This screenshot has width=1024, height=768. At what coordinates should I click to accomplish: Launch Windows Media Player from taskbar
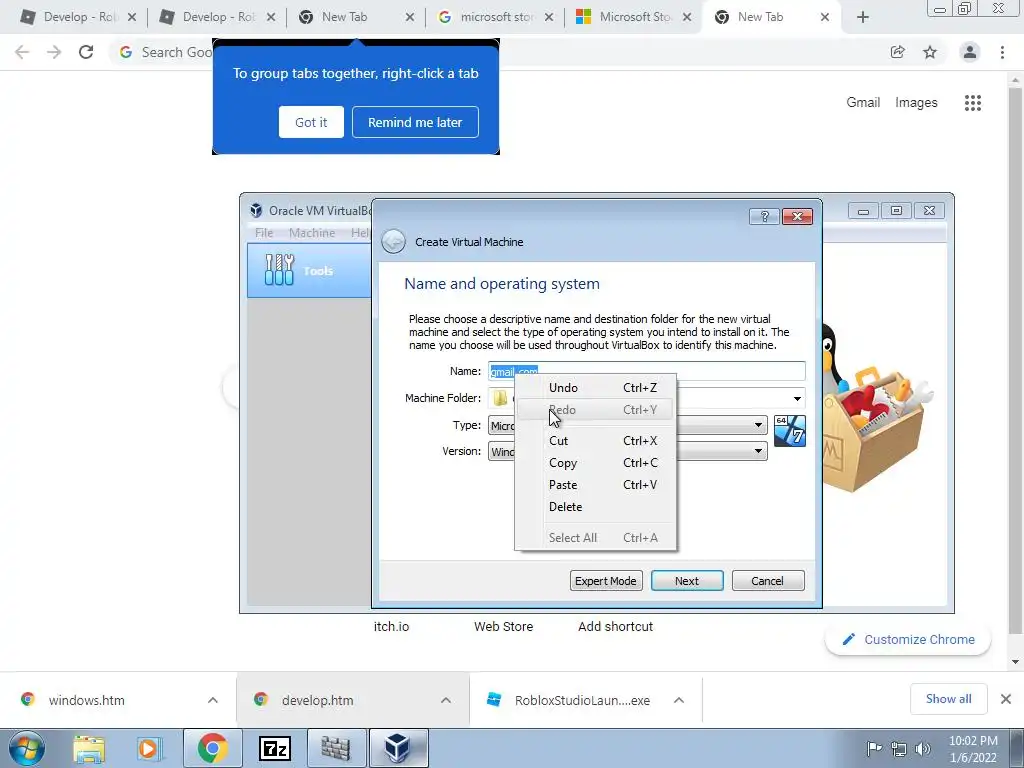pyautogui.click(x=150, y=748)
